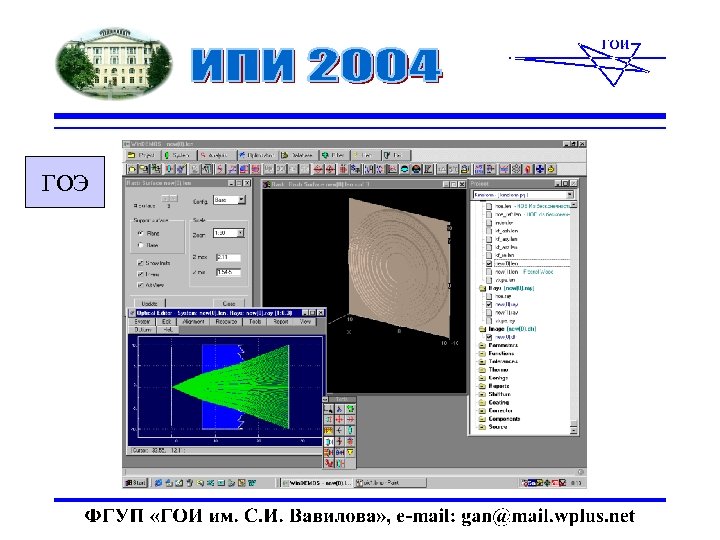Open the Project menu tab
The width and height of the screenshot is (720, 540).
[x=143, y=155]
